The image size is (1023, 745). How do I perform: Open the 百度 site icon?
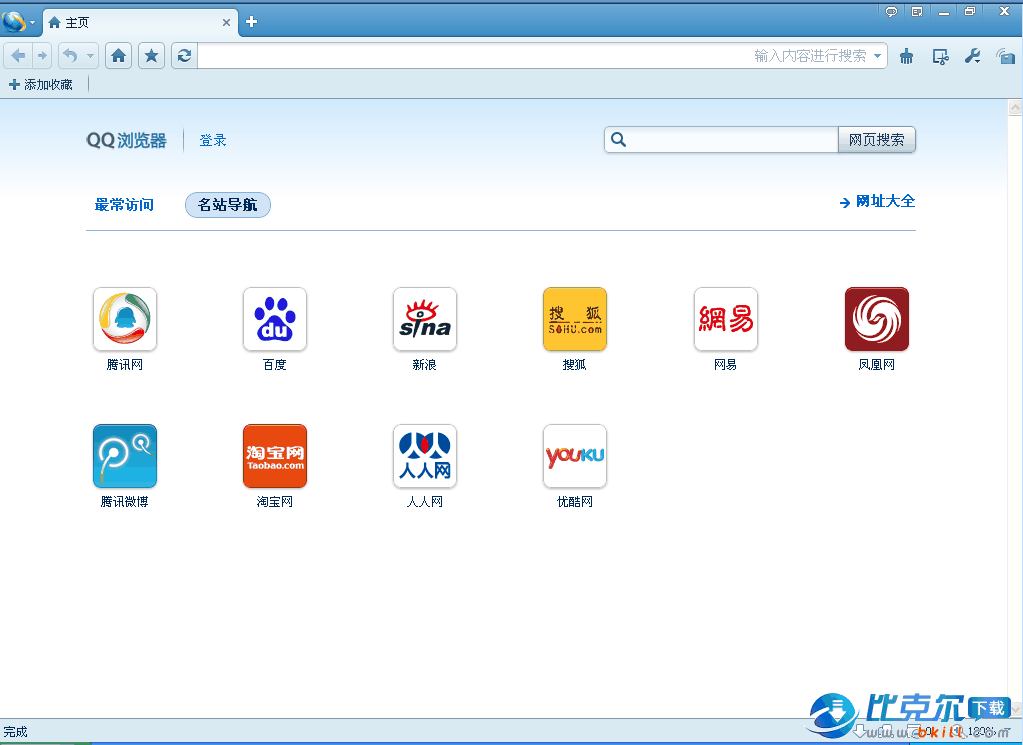click(x=275, y=319)
